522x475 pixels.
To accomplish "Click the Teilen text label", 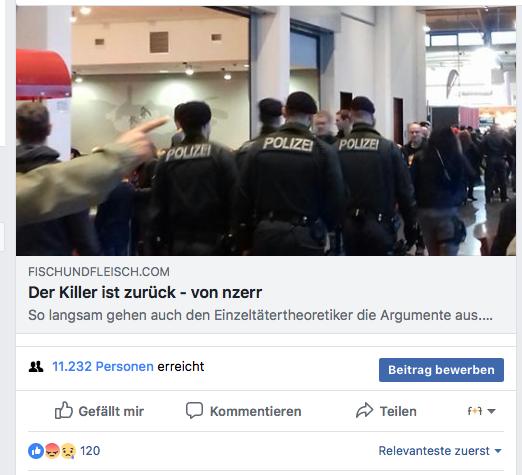I will click(398, 411).
